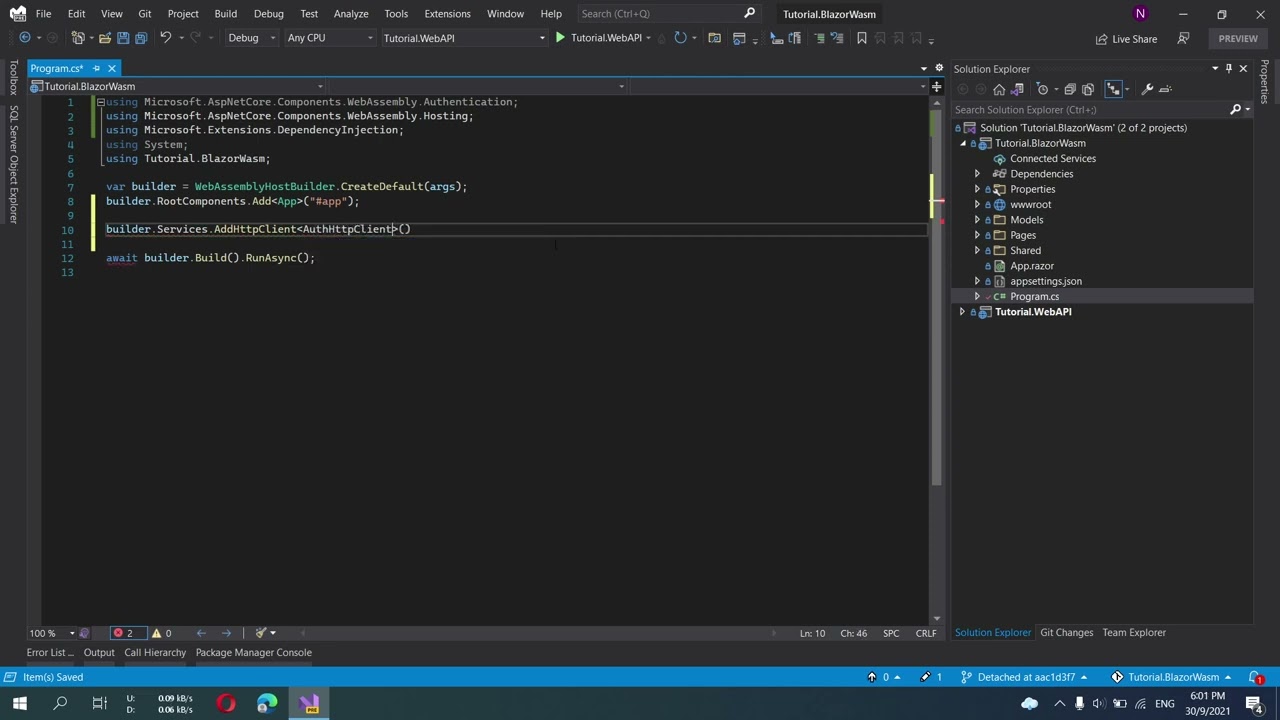Click the Live Share button

(x=1126, y=39)
